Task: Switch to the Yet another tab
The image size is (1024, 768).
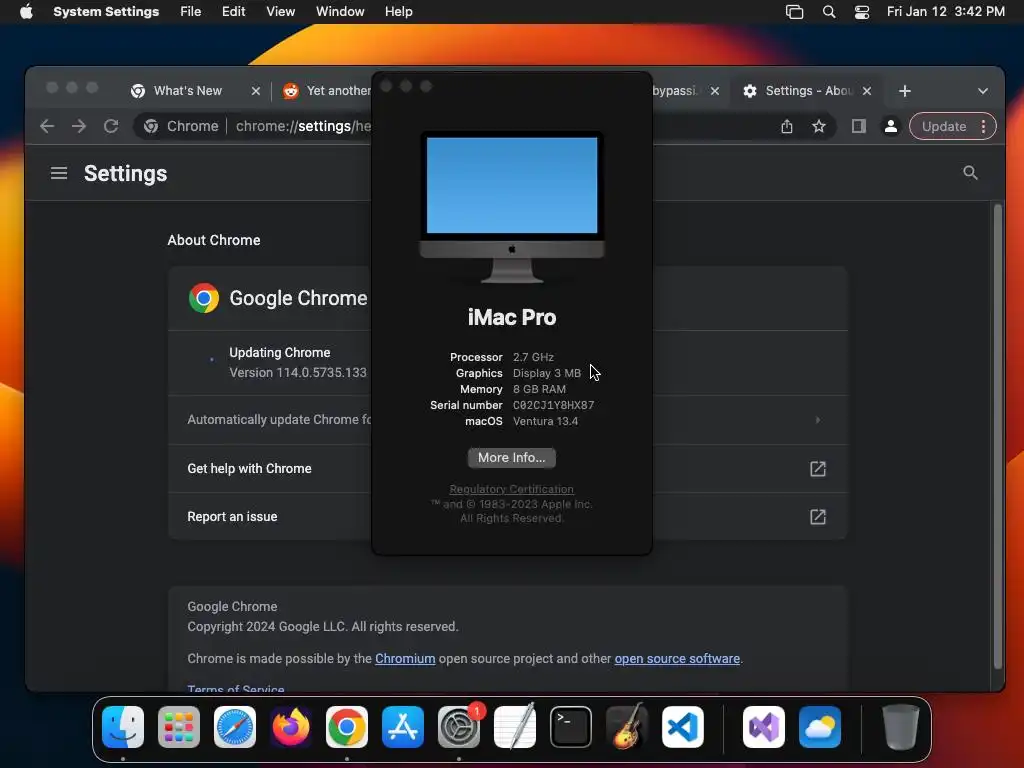Action: tap(327, 91)
